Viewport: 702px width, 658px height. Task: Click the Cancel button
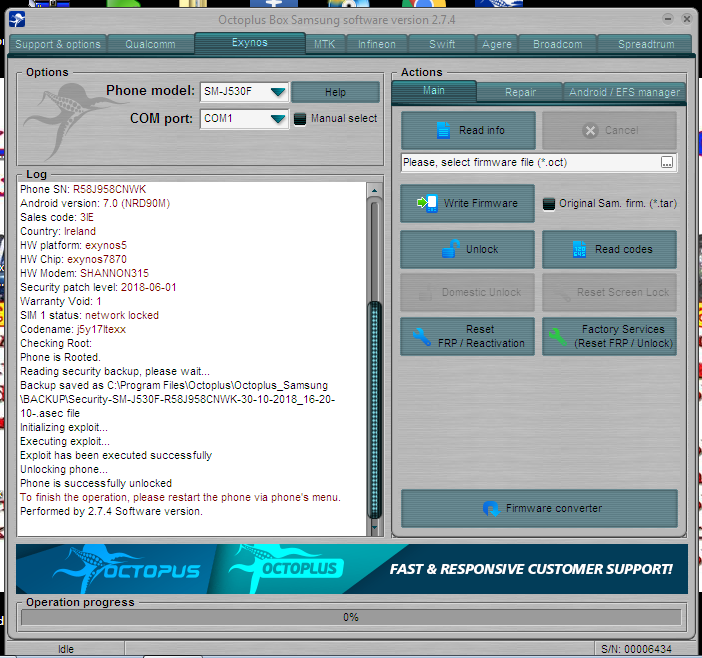click(x=609, y=130)
